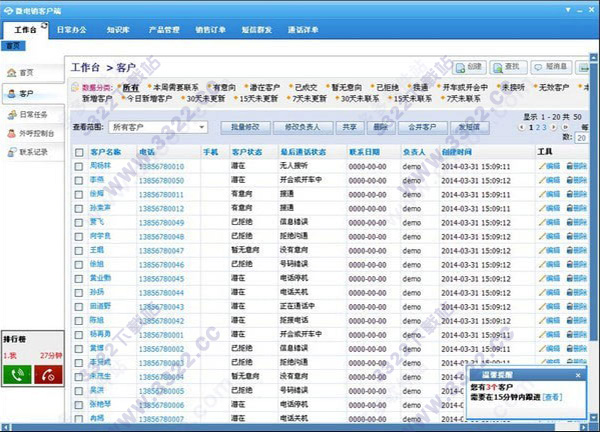Click the vertical scrollbar on right edge

(x=593, y=202)
